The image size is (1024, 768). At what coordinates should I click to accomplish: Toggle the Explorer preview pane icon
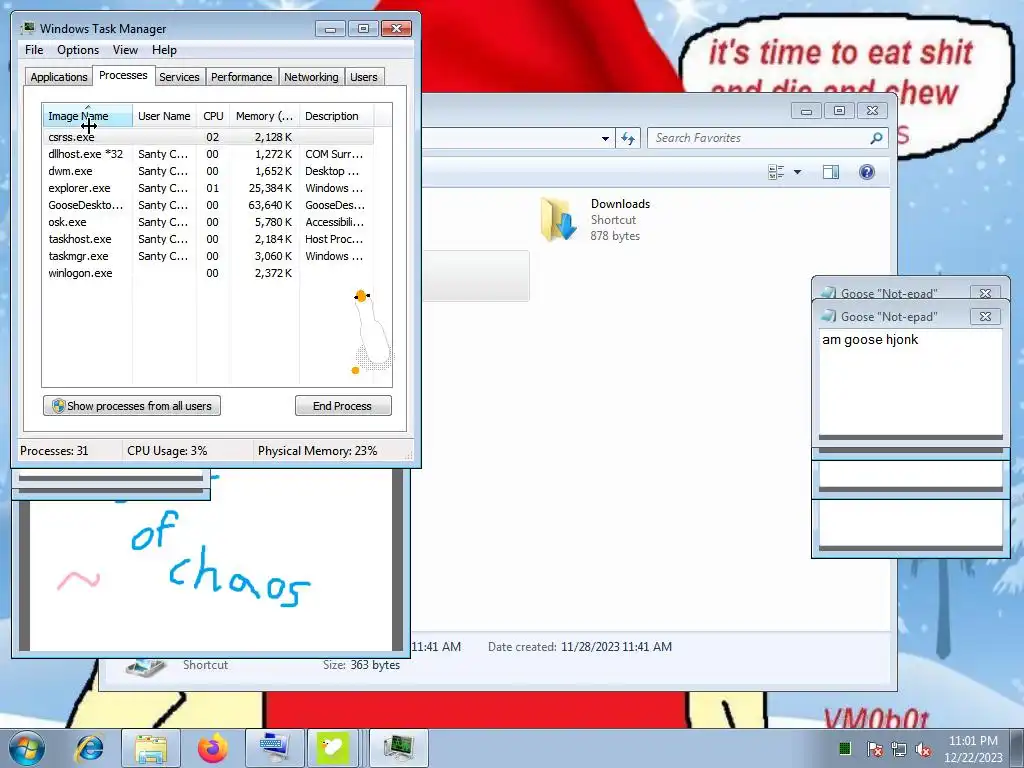click(831, 172)
